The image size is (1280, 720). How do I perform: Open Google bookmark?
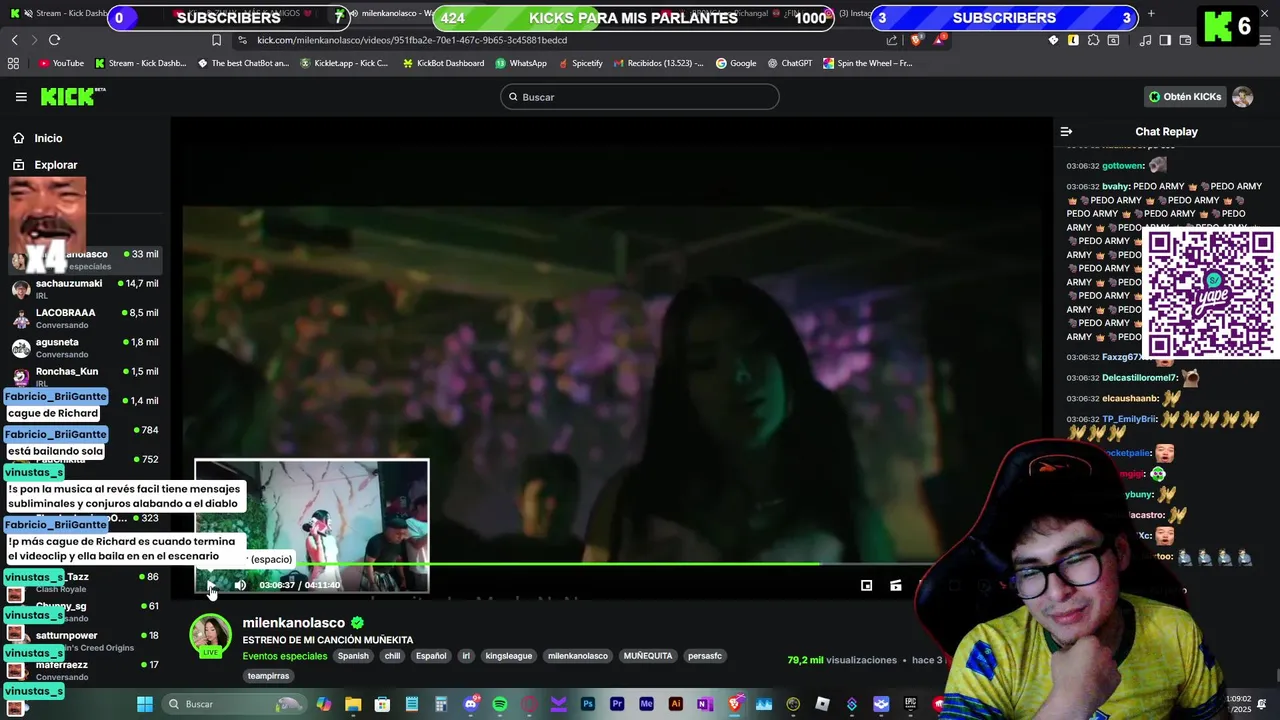736,63
